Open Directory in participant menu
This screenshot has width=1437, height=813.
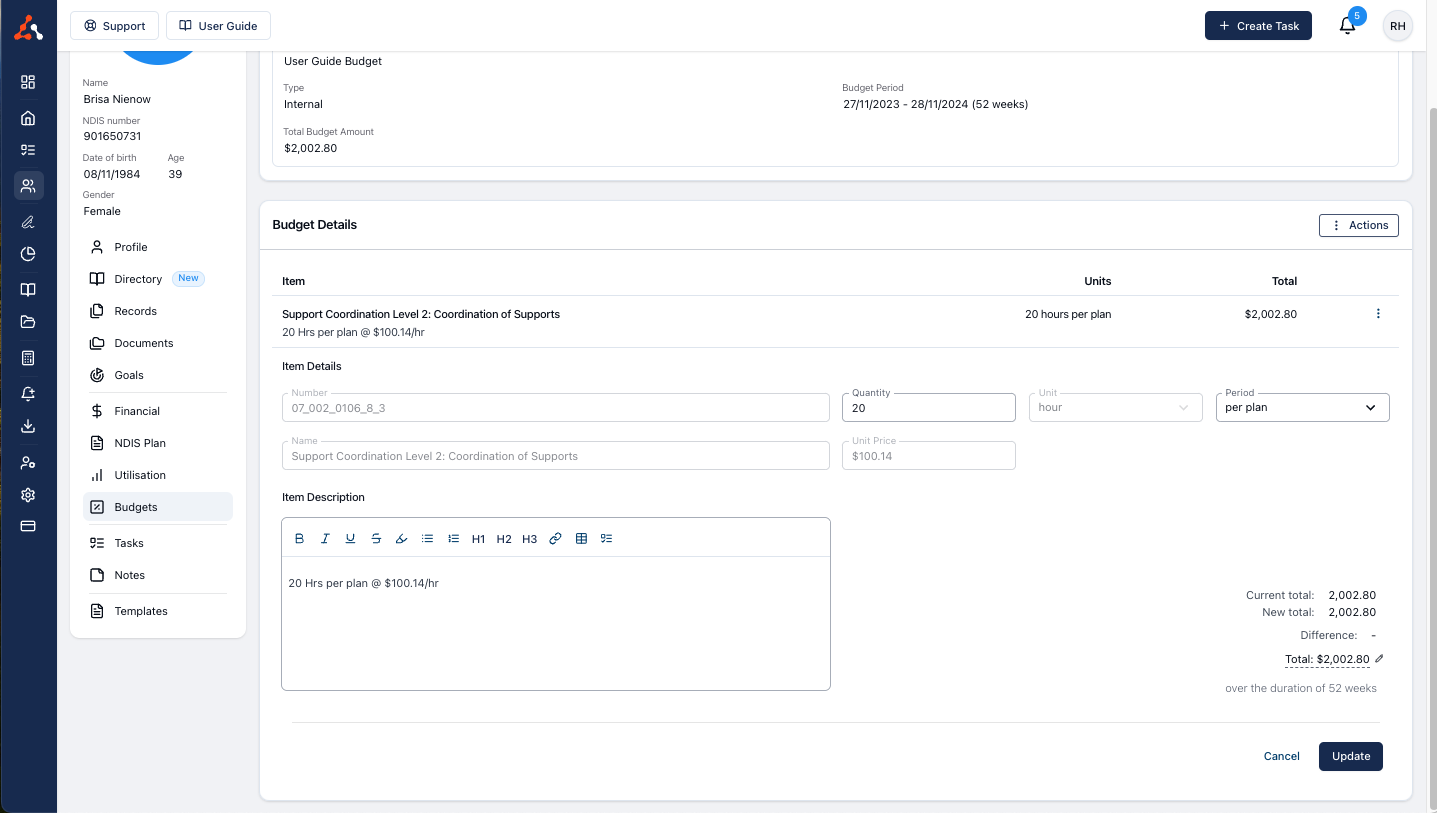(x=158, y=279)
